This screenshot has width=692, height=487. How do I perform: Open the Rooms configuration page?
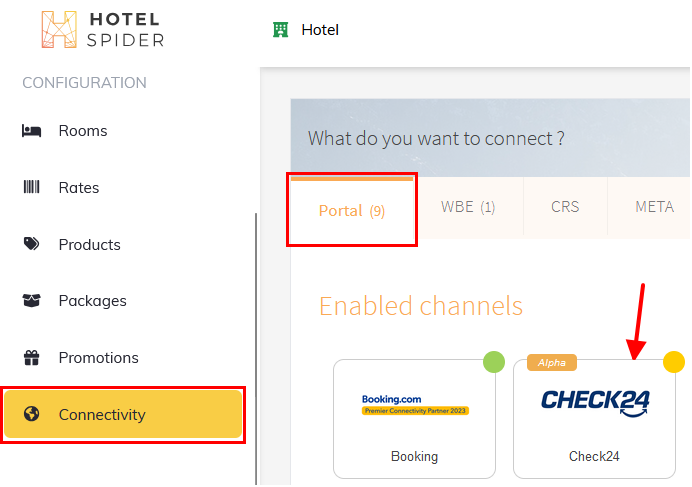tap(83, 131)
